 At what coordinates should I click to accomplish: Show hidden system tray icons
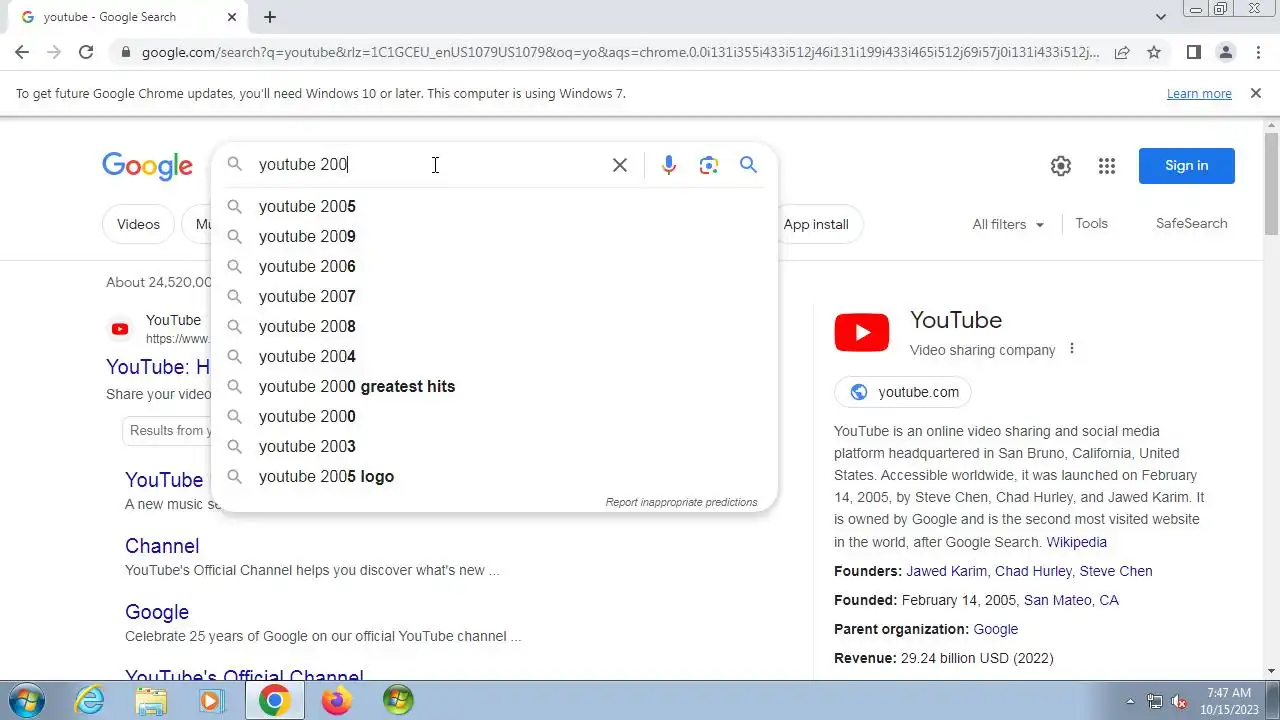pyautogui.click(x=1131, y=701)
